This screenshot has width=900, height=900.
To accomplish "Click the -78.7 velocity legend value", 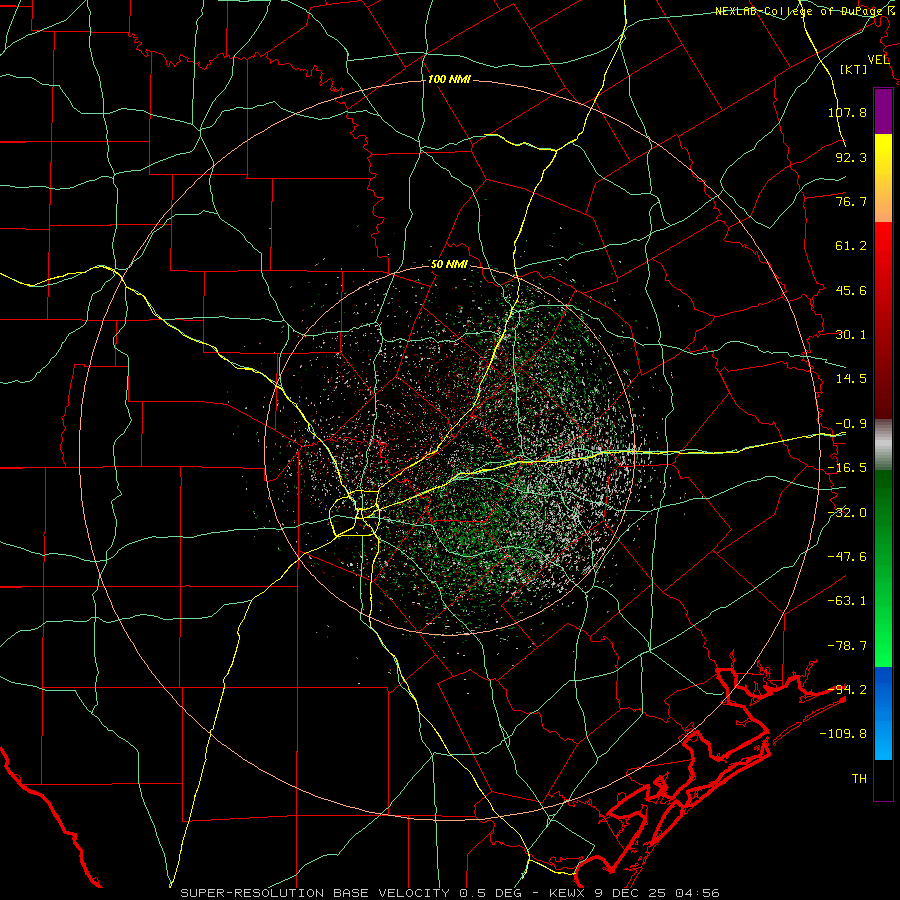I will [x=847, y=646].
